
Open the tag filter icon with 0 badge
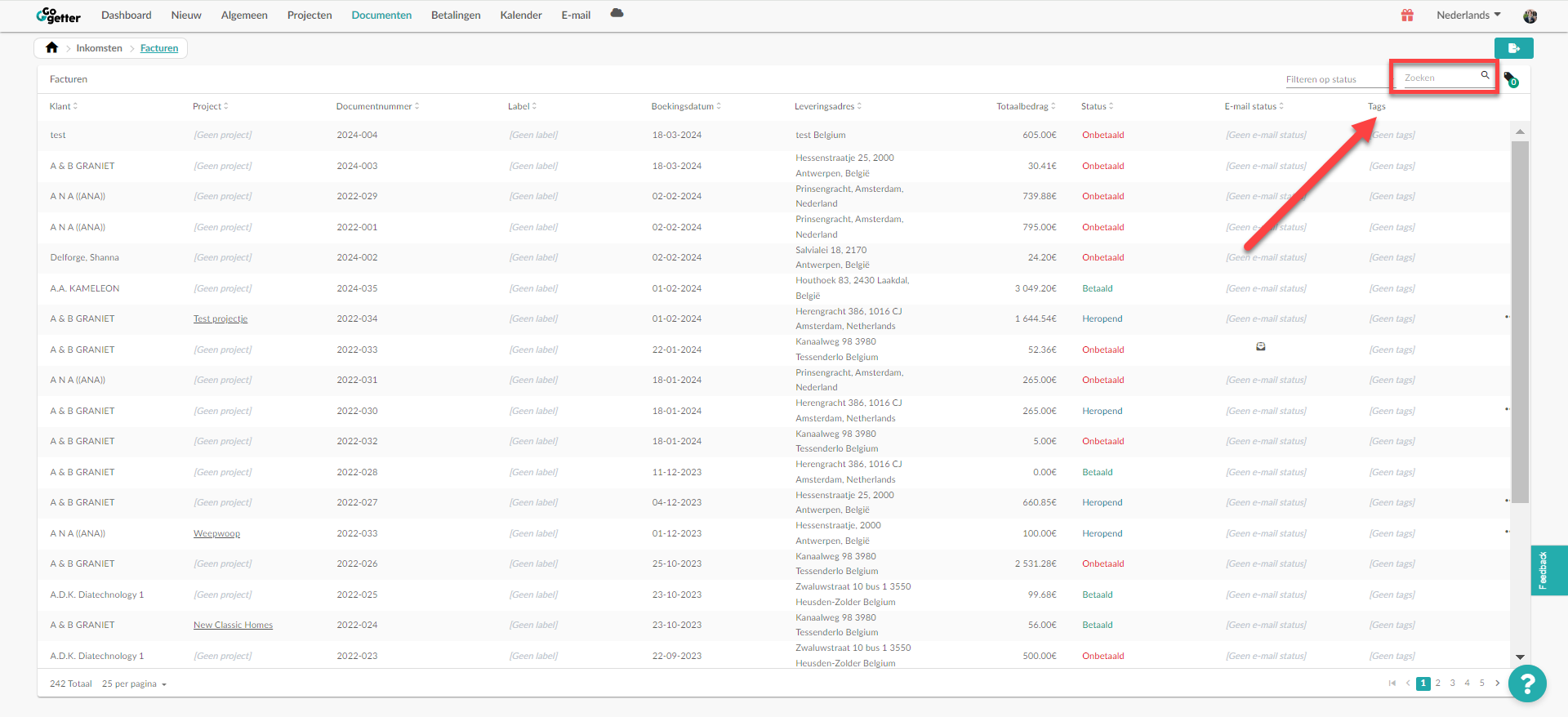click(1511, 79)
